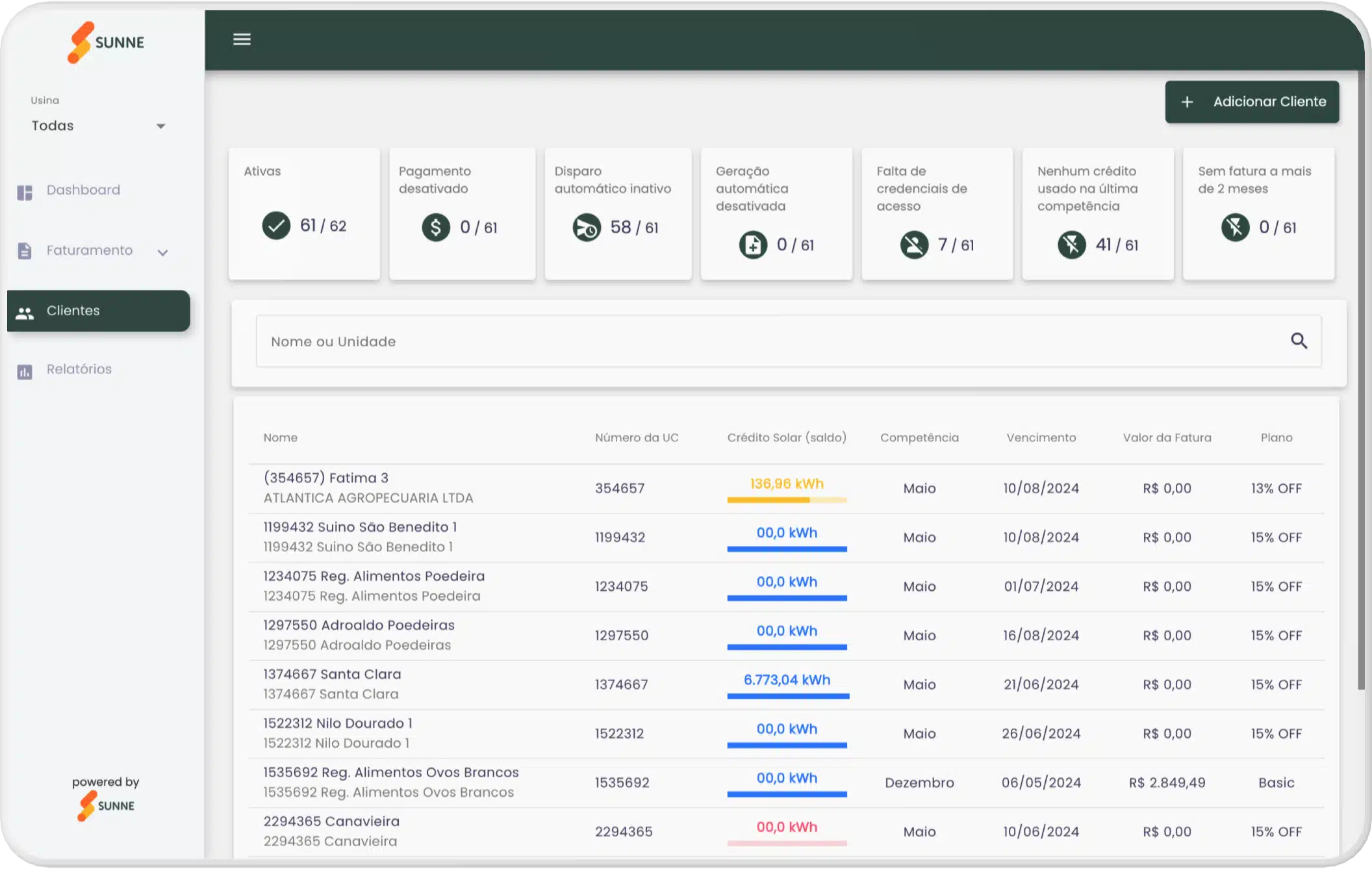The width and height of the screenshot is (1372, 869).
Task: Open Relatórios menu item
Action: tap(79, 369)
